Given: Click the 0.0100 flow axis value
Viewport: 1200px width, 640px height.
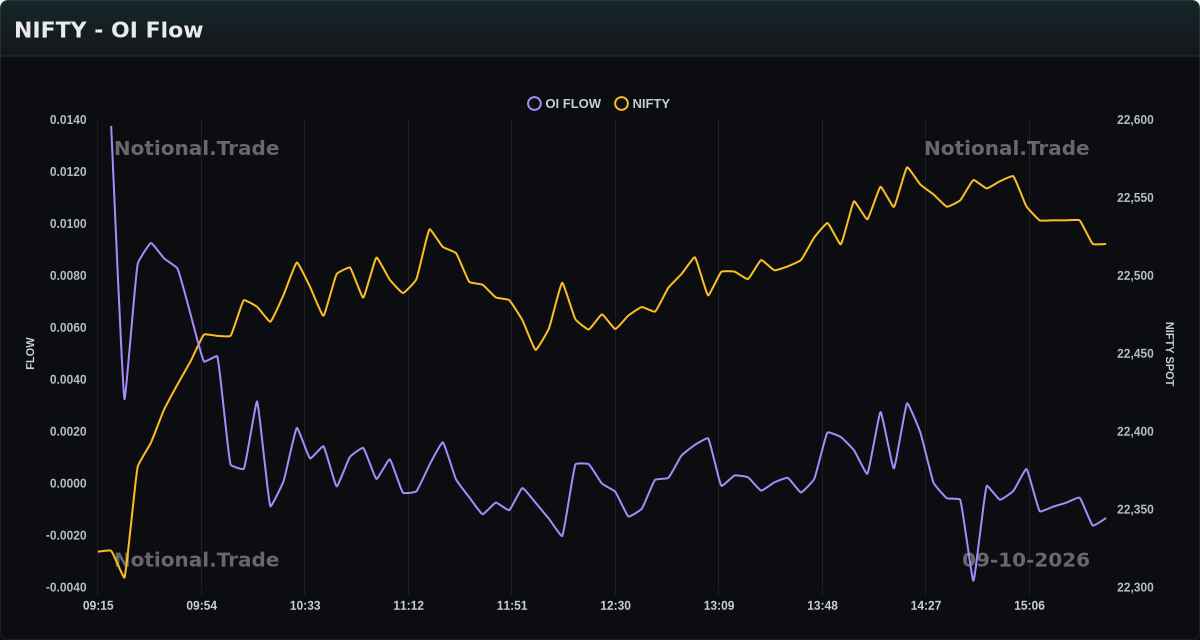Looking at the screenshot, I should (68, 224).
